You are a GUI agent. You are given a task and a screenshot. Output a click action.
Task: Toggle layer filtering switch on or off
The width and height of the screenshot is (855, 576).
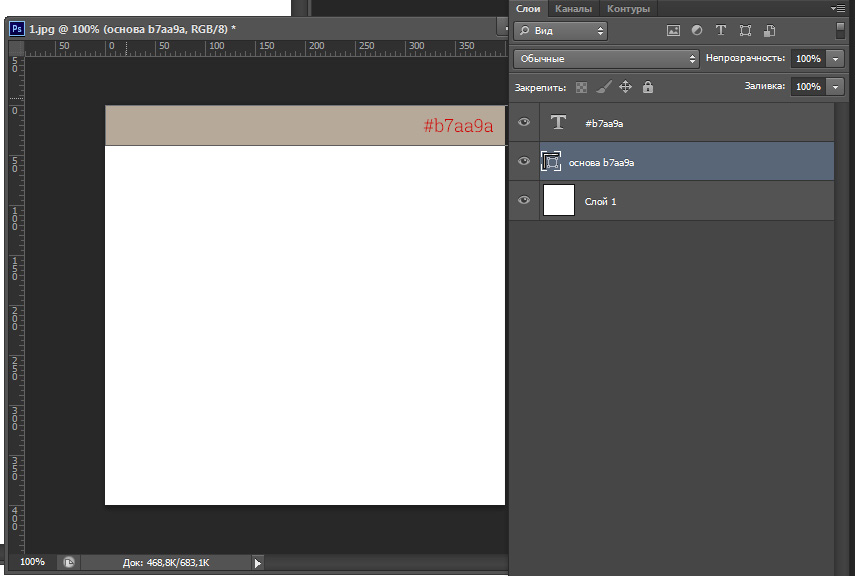[840, 30]
